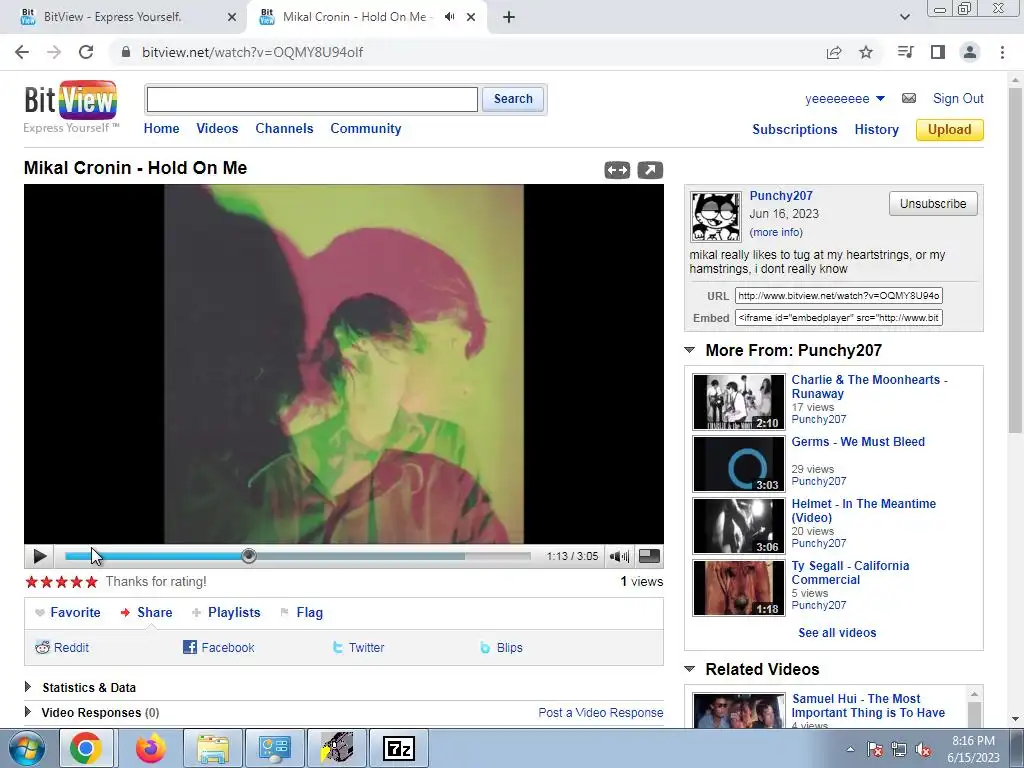Open Samuel Hui related video link
Image resolution: width=1024 pixels, height=768 pixels.
click(x=869, y=706)
